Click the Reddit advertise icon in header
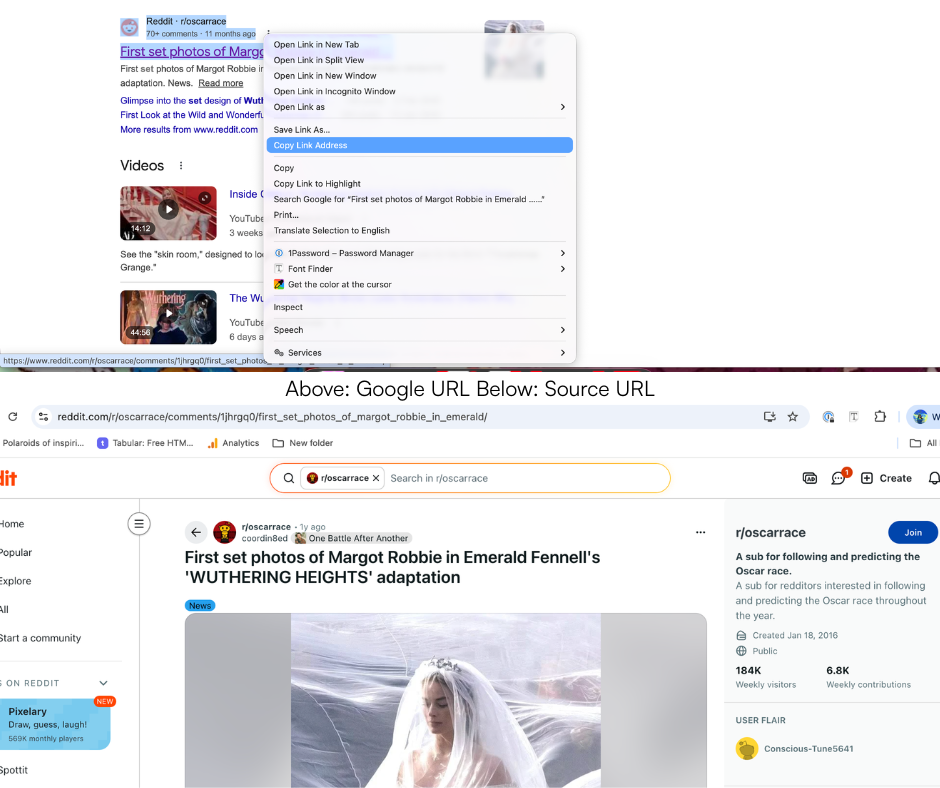940x788 pixels. tap(810, 478)
